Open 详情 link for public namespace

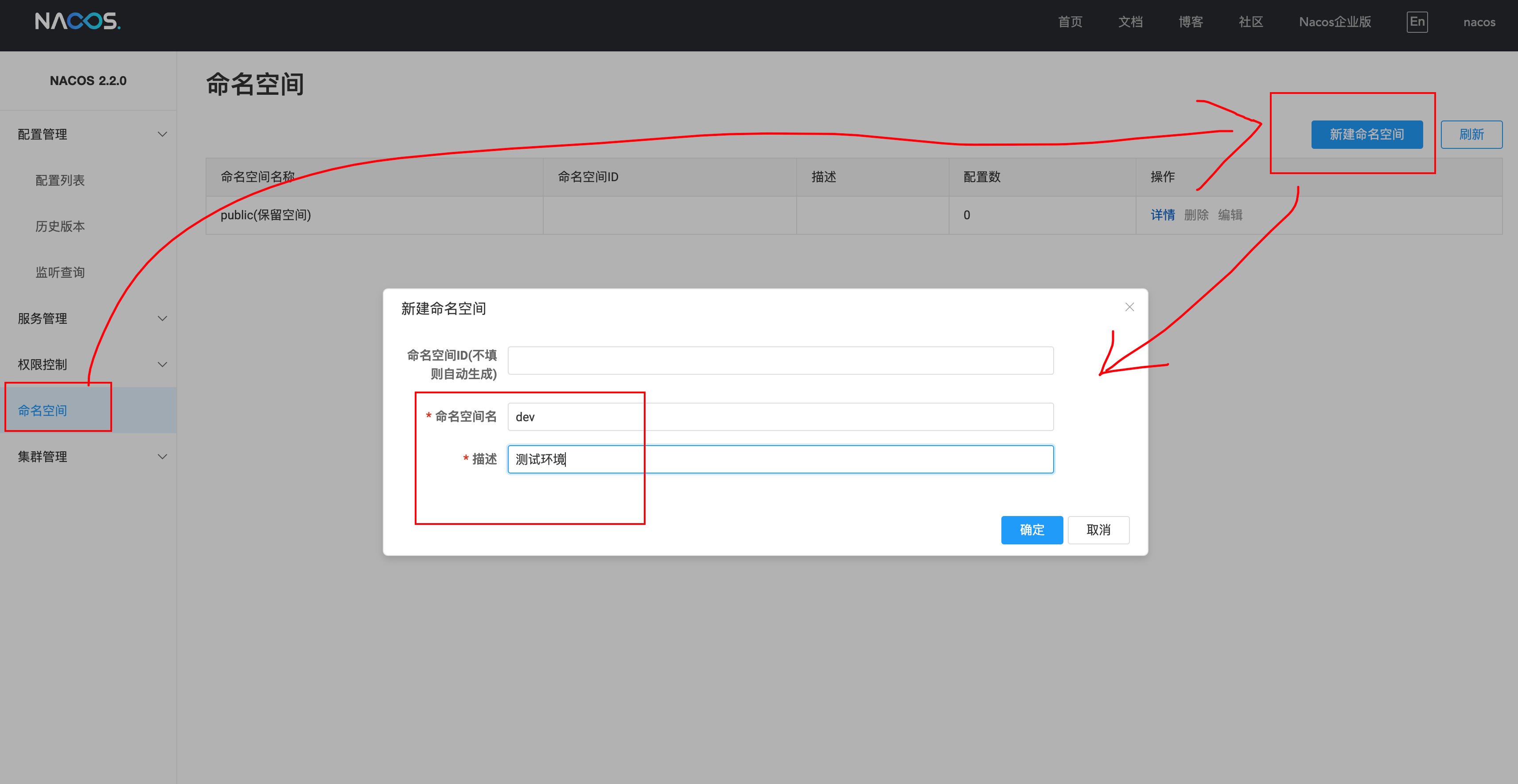(1162, 215)
